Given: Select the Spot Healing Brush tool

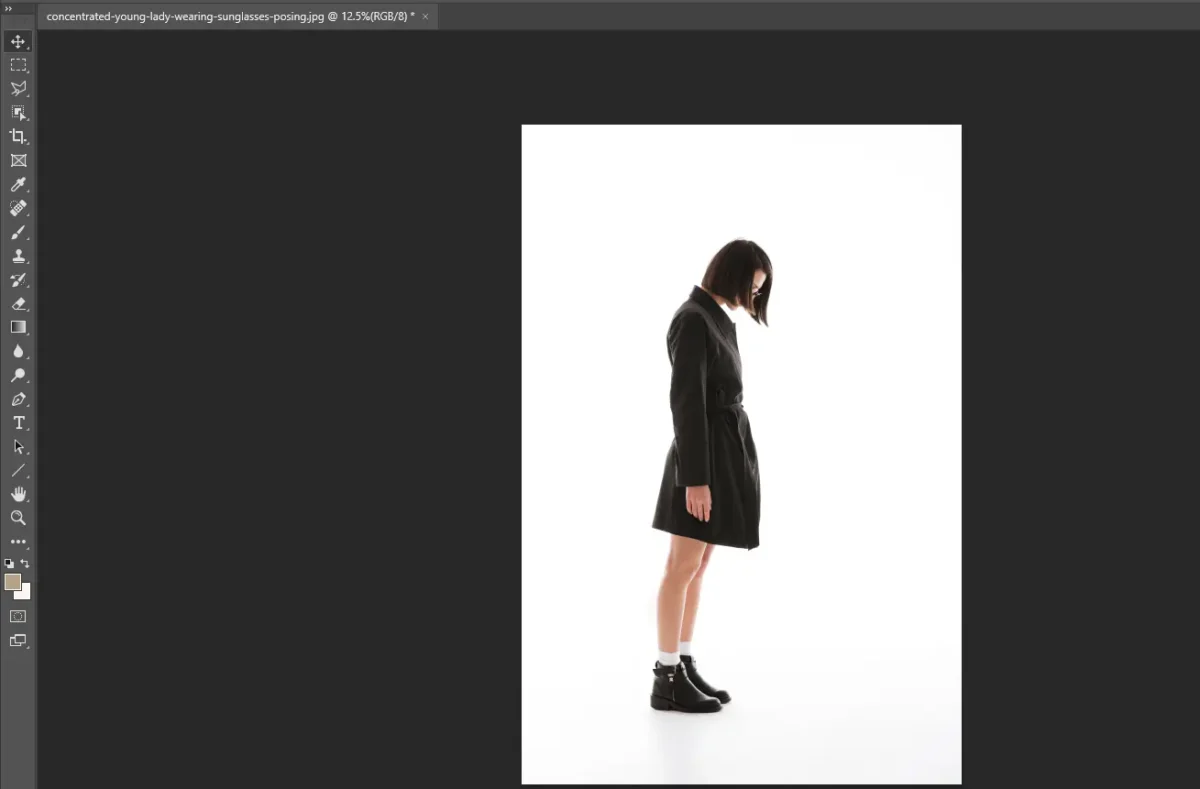Looking at the screenshot, I should [18, 209].
